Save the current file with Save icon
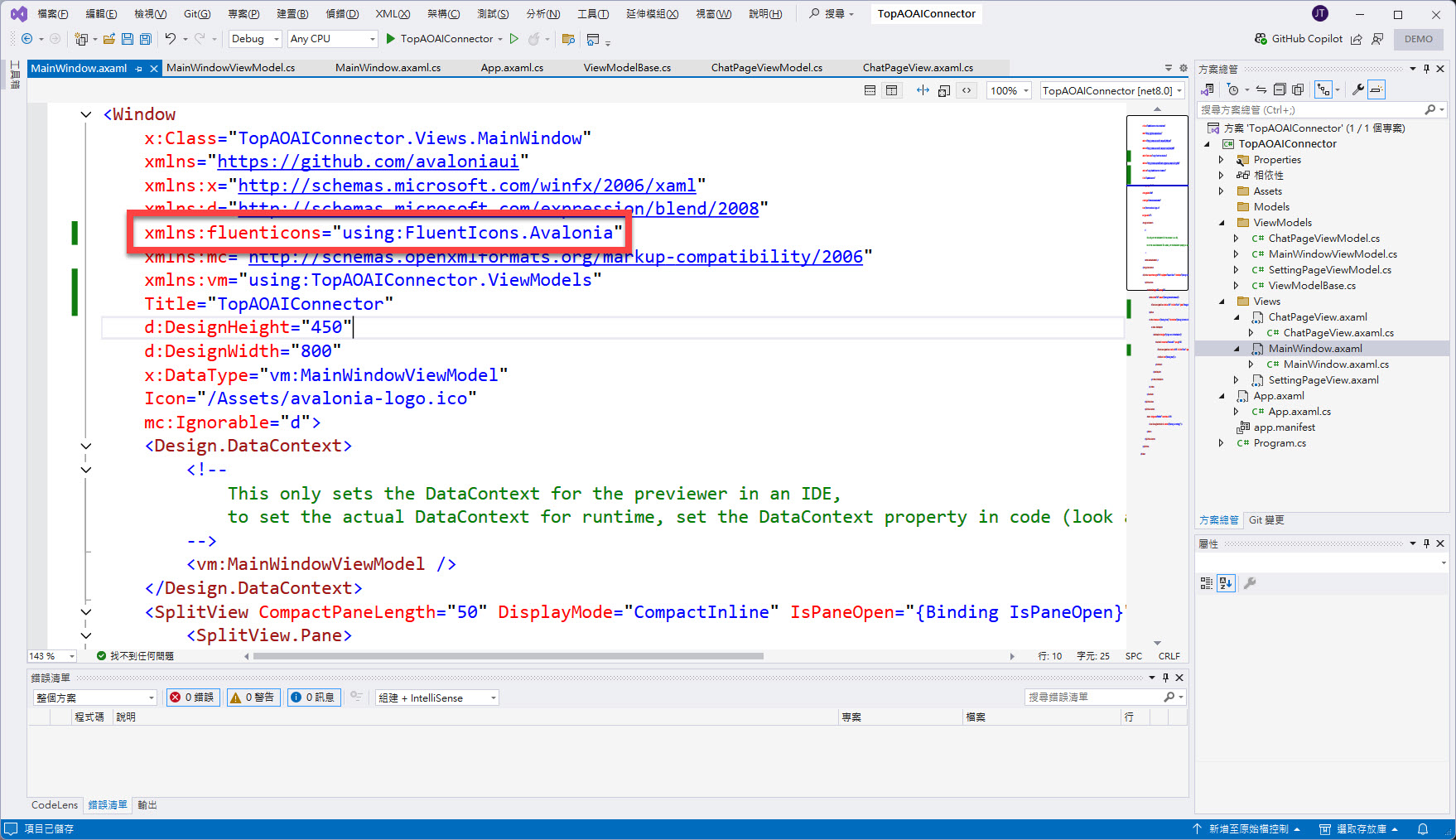Image resolution: width=1456 pixels, height=840 pixels. point(128,39)
